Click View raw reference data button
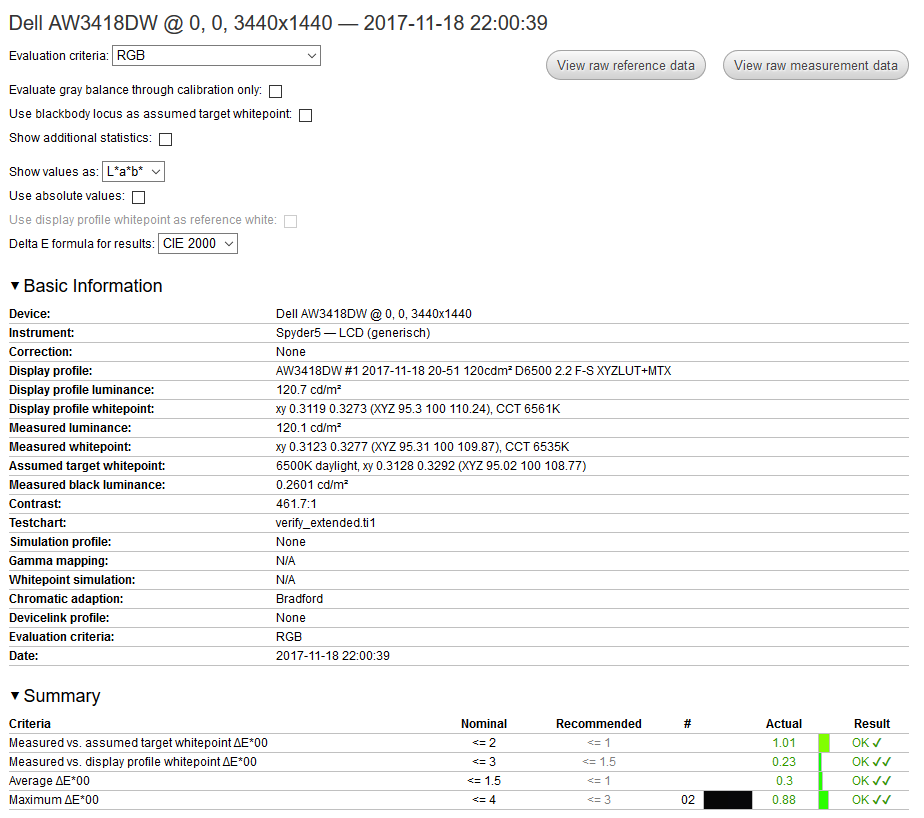 (x=626, y=65)
